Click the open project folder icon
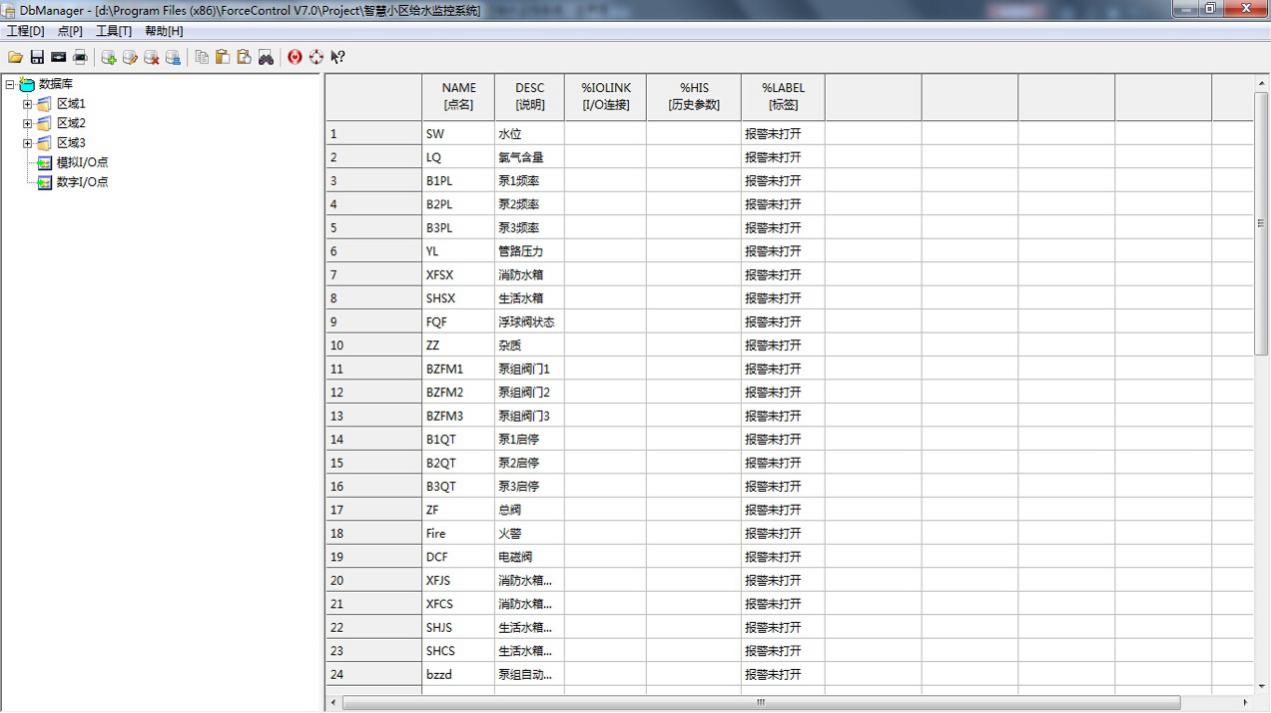The height and width of the screenshot is (713, 1271). [x=15, y=58]
